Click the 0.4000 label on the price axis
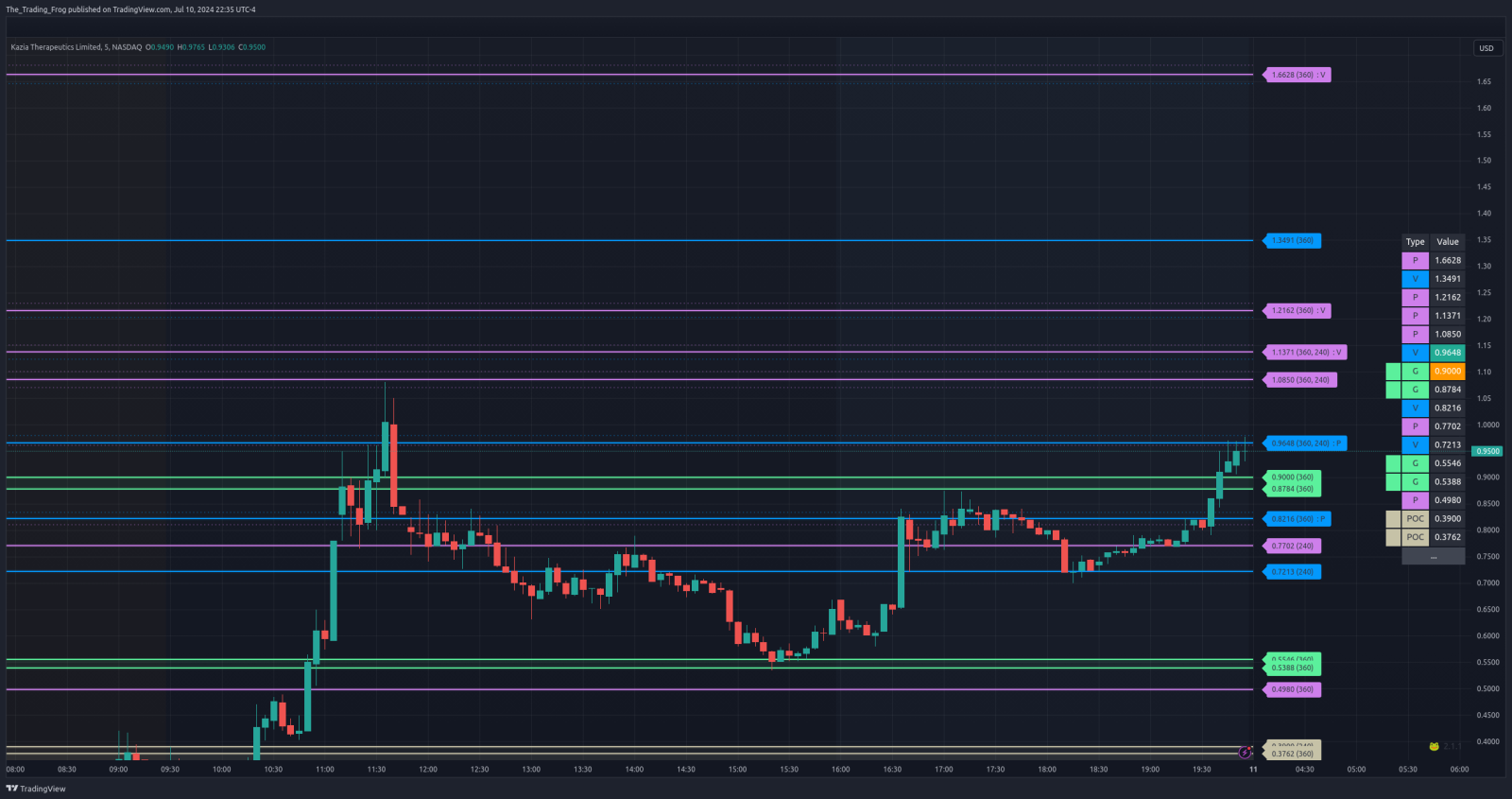Viewport: 1512px width, 799px height. (x=1487, y=742)
